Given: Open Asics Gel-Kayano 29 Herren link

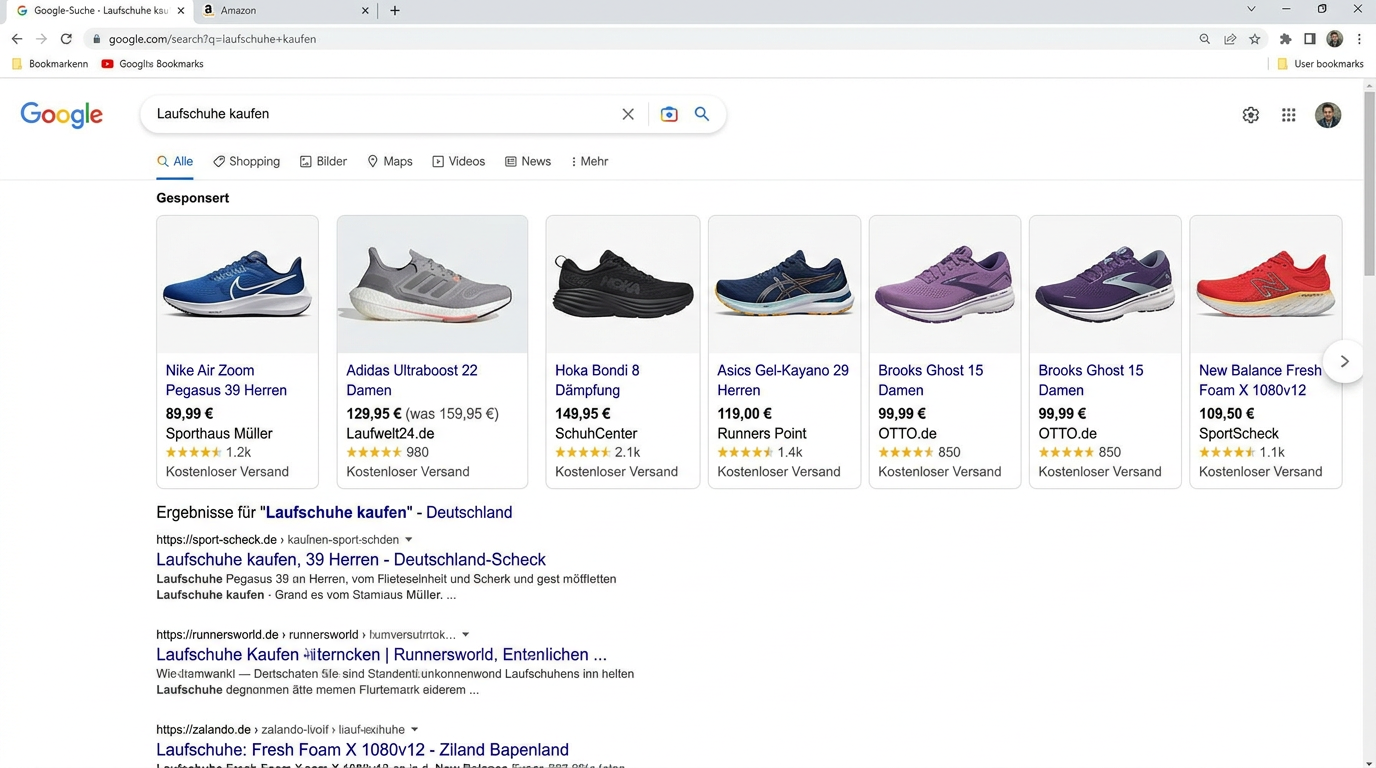Looking at the screenshot, I should [783, 380].
